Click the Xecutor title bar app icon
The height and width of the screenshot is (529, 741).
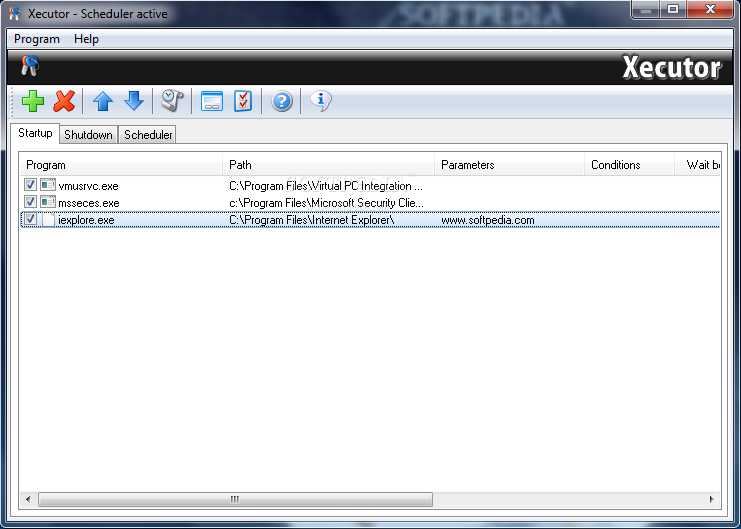point(15,13)
